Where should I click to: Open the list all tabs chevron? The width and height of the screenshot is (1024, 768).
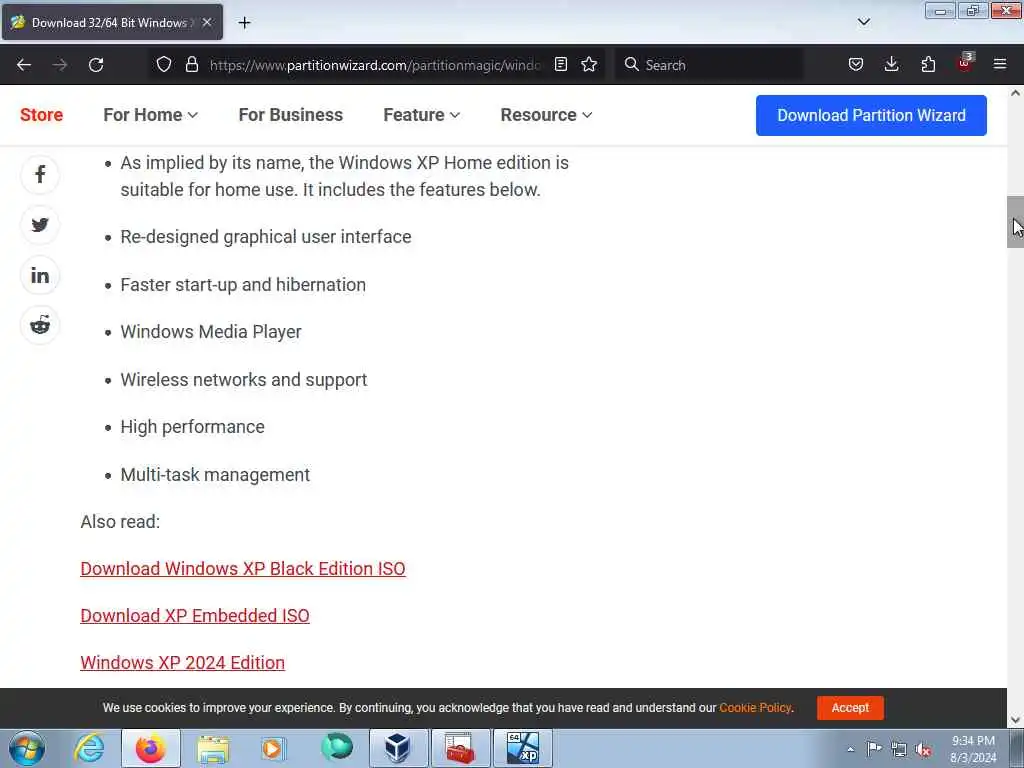(x=863, y=22)
